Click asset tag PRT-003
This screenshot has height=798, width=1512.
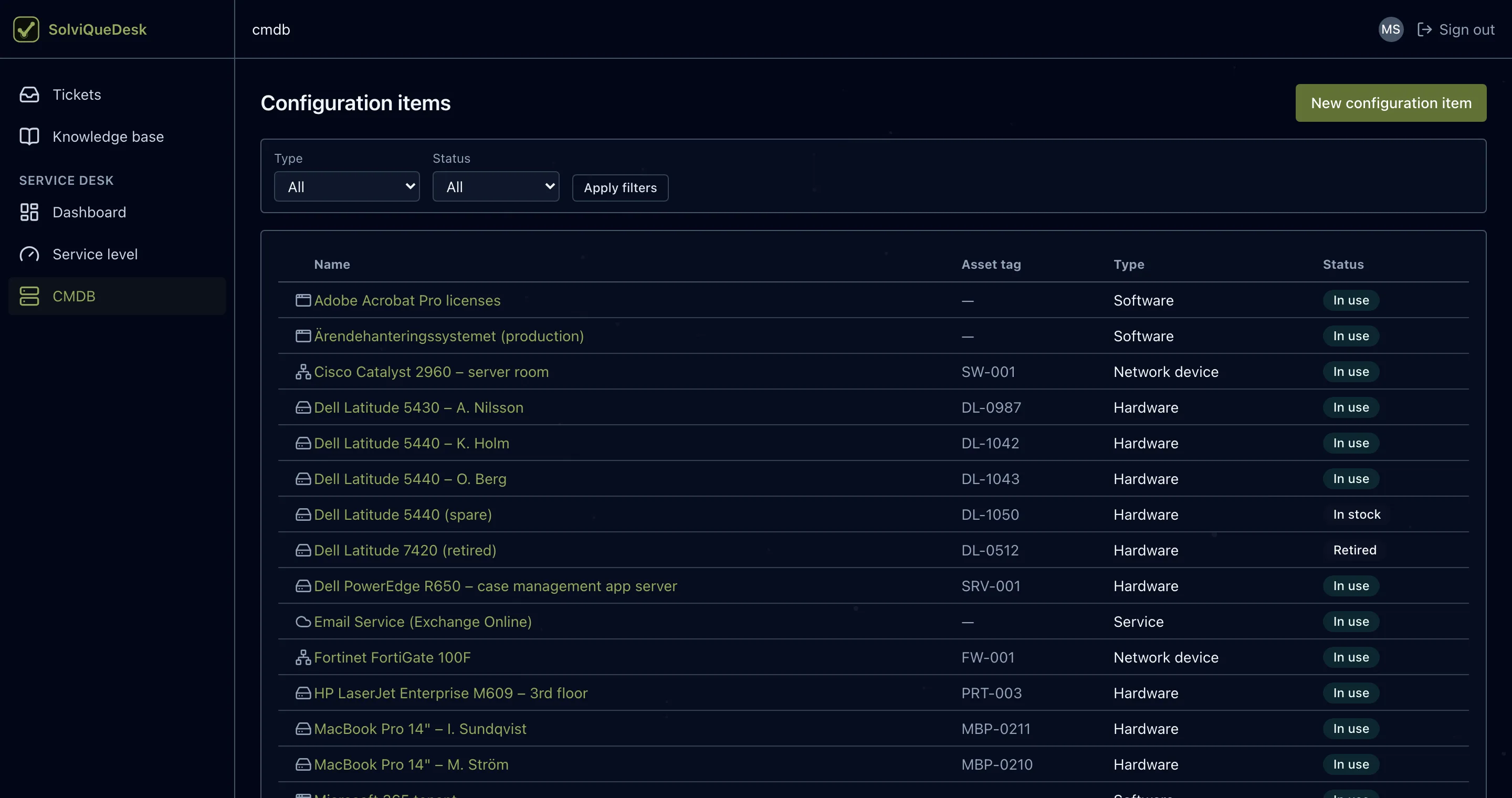coord(991,694)
